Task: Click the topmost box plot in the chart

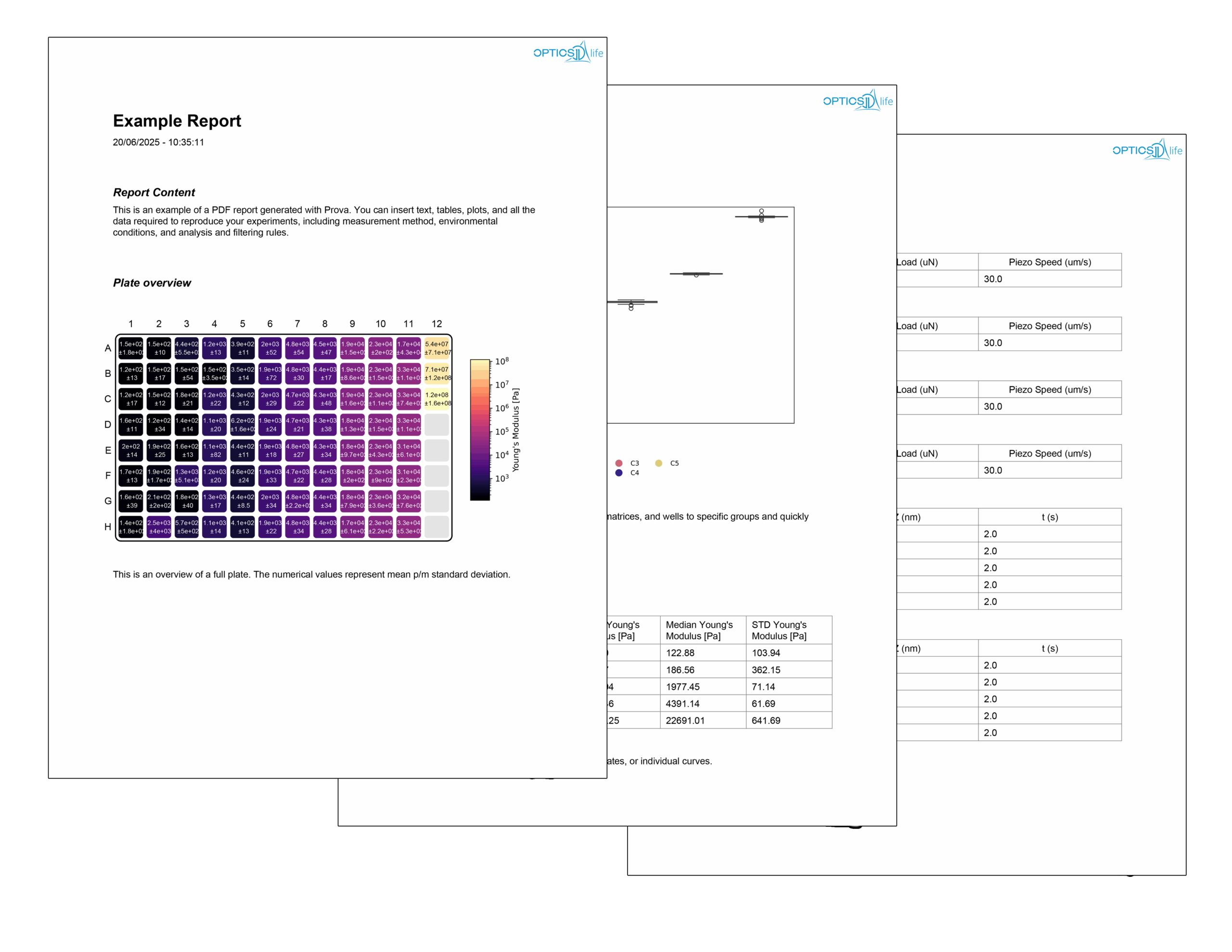Action: pos(761,216)
